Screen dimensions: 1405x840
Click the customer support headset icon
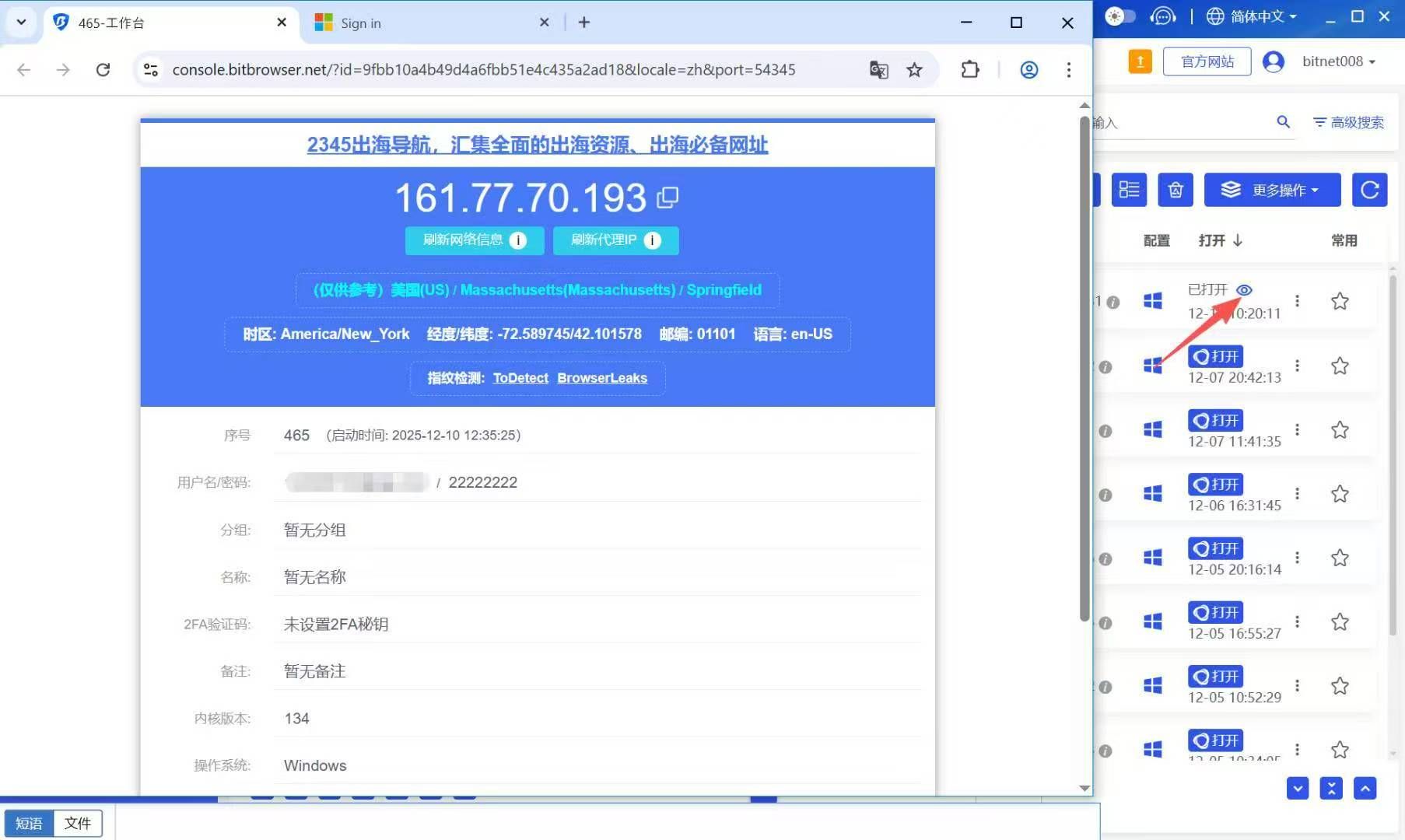coord(1163,16)
